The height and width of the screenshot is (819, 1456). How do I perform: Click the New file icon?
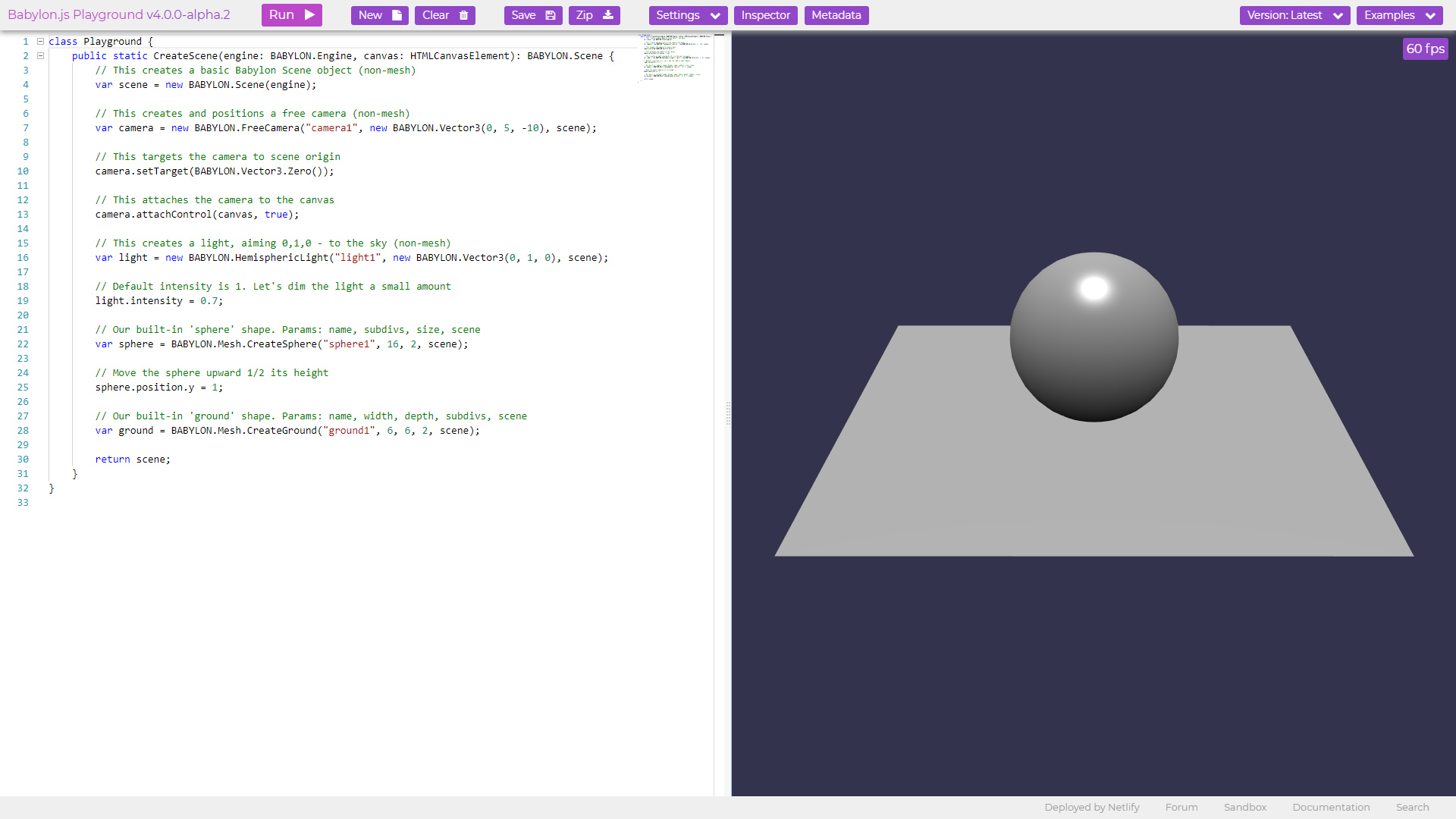tap(397, 15)
